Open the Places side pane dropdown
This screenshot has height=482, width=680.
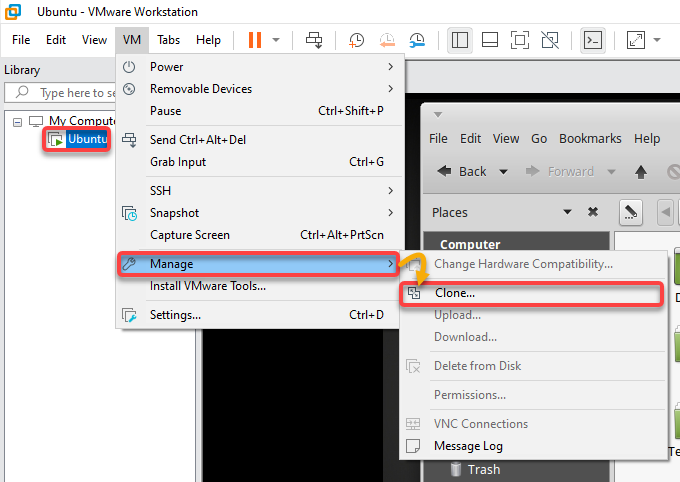point(567,212)
